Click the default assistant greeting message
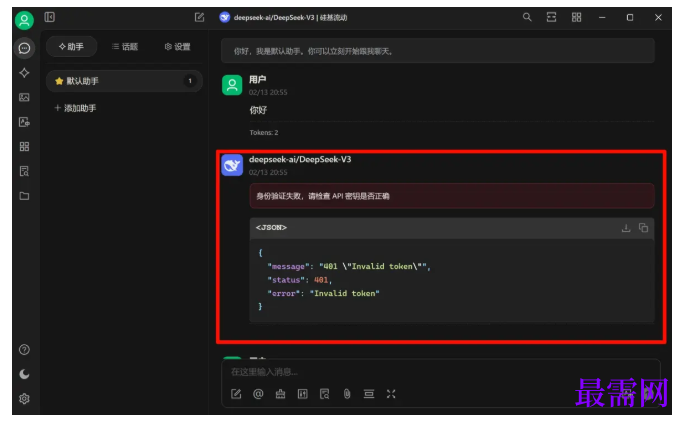This screenshot has width=687, height=424. point(438,51)
